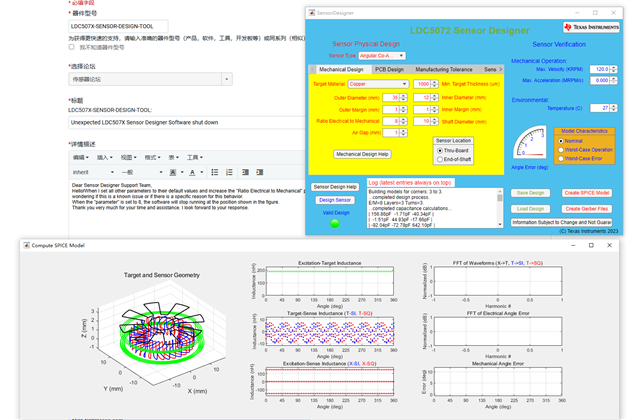This screenshot has height=420, width=640.
Task: Open the 工具 (Tools) menu in the editor
Action: coord(195,157)
